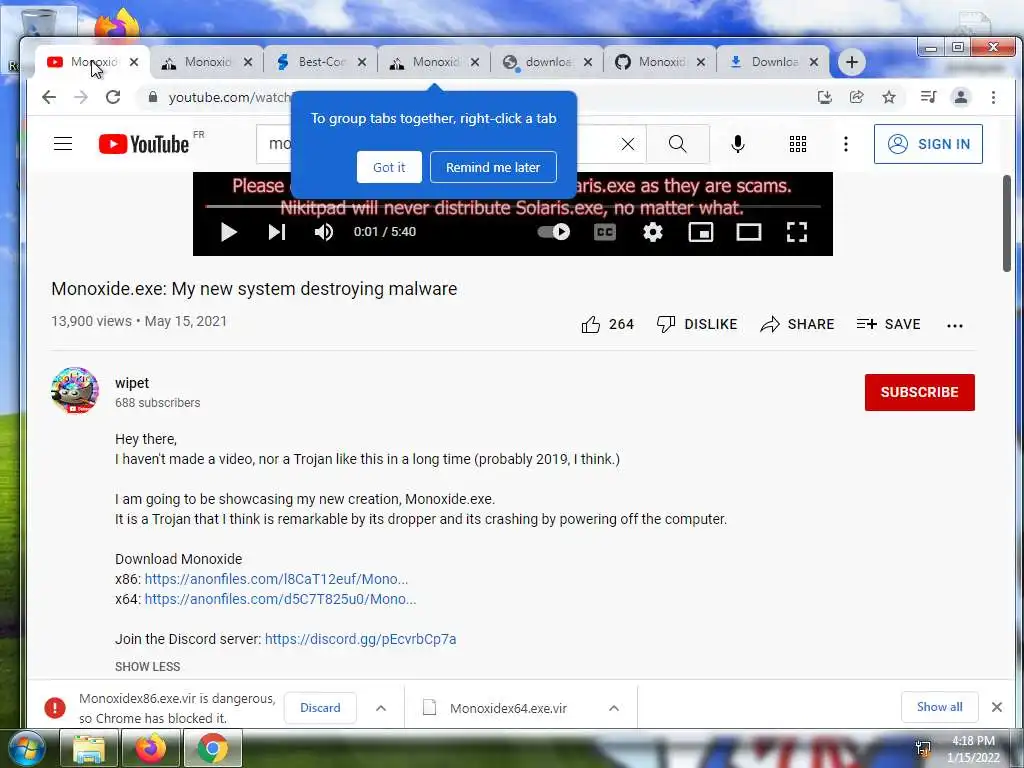Open the wipet channel name link
1024x768 pixels.
[x=132, y=383]
